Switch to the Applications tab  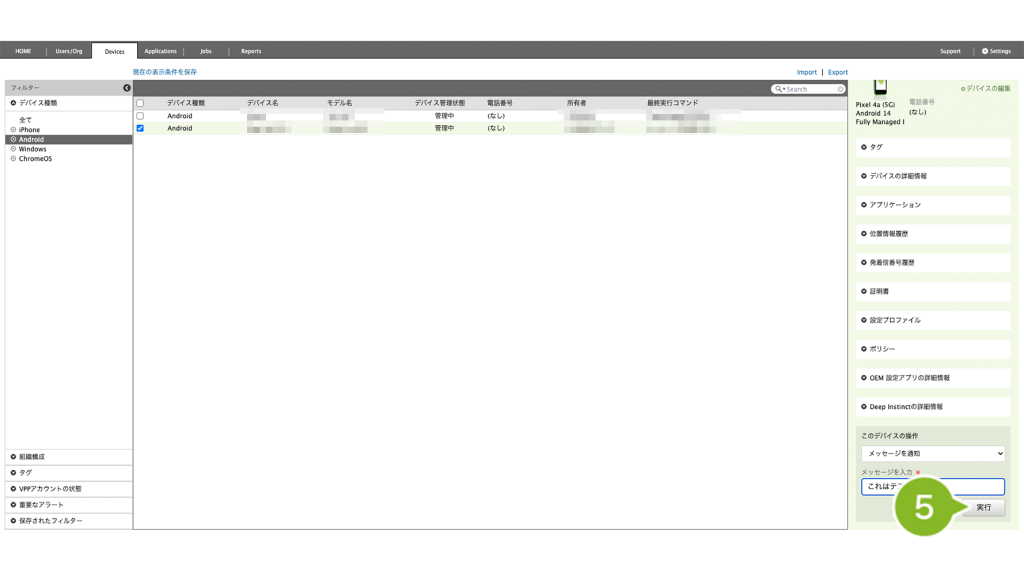point(160,51)
